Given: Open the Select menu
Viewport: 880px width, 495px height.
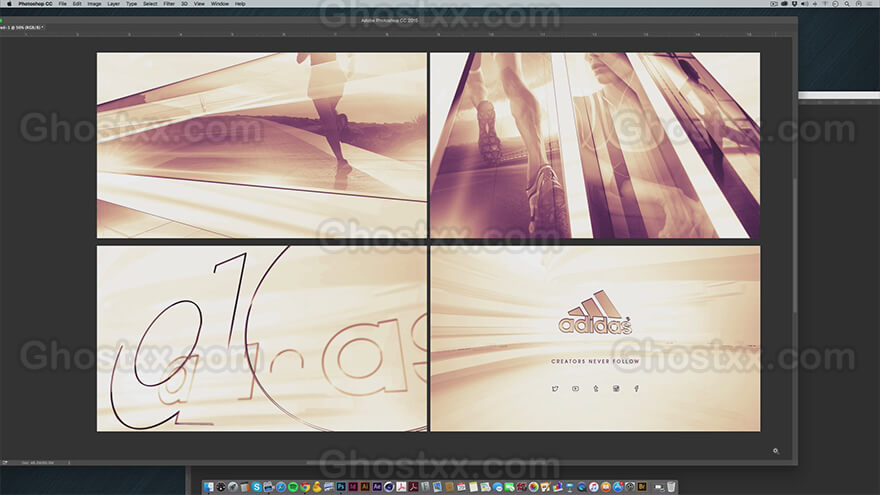Looking at the screenshot, I should 150,3.
